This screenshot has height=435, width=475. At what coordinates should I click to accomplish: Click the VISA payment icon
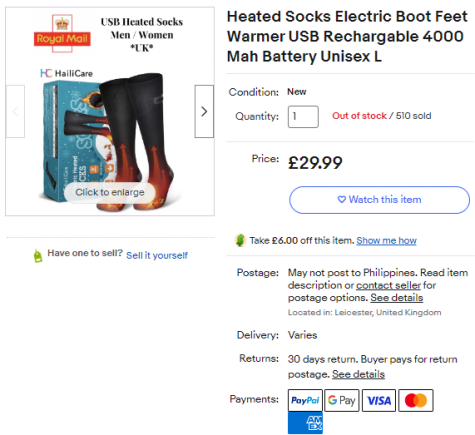(379, 400)
